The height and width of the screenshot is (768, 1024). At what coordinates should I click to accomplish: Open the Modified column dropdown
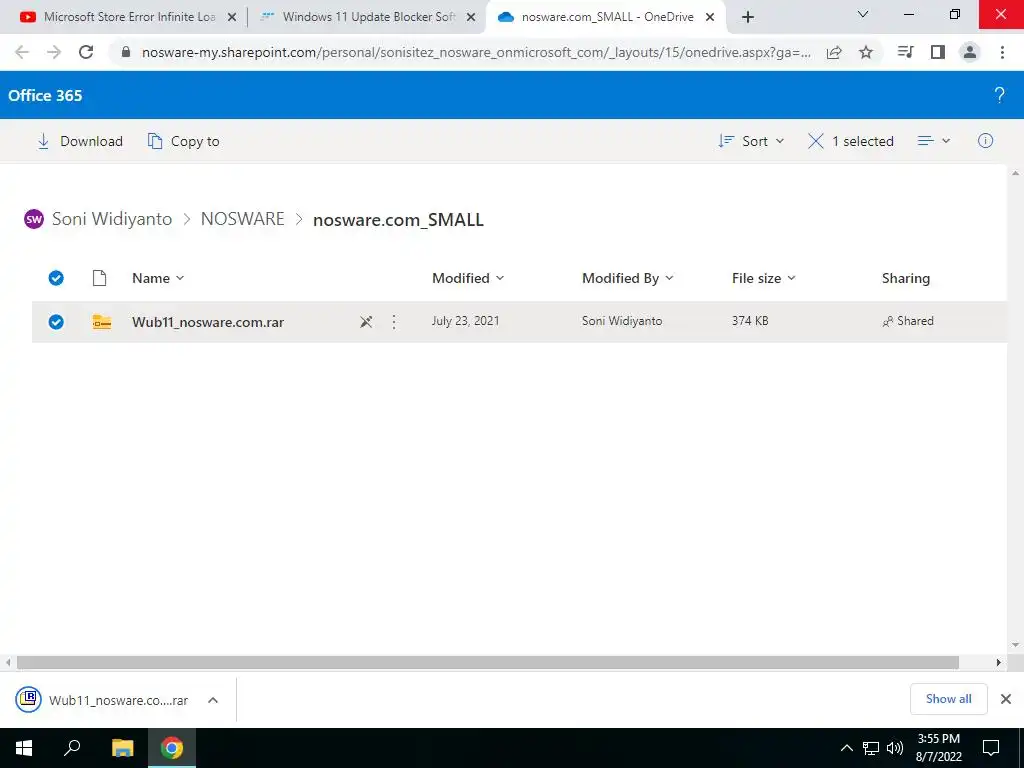[468, 278]
